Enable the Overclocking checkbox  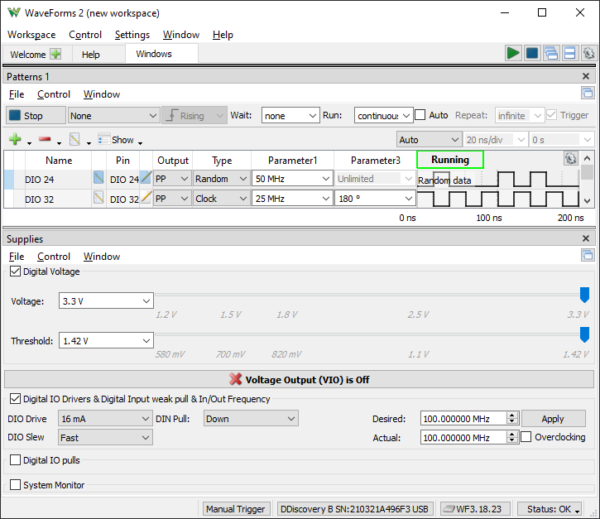click(526, 437)
